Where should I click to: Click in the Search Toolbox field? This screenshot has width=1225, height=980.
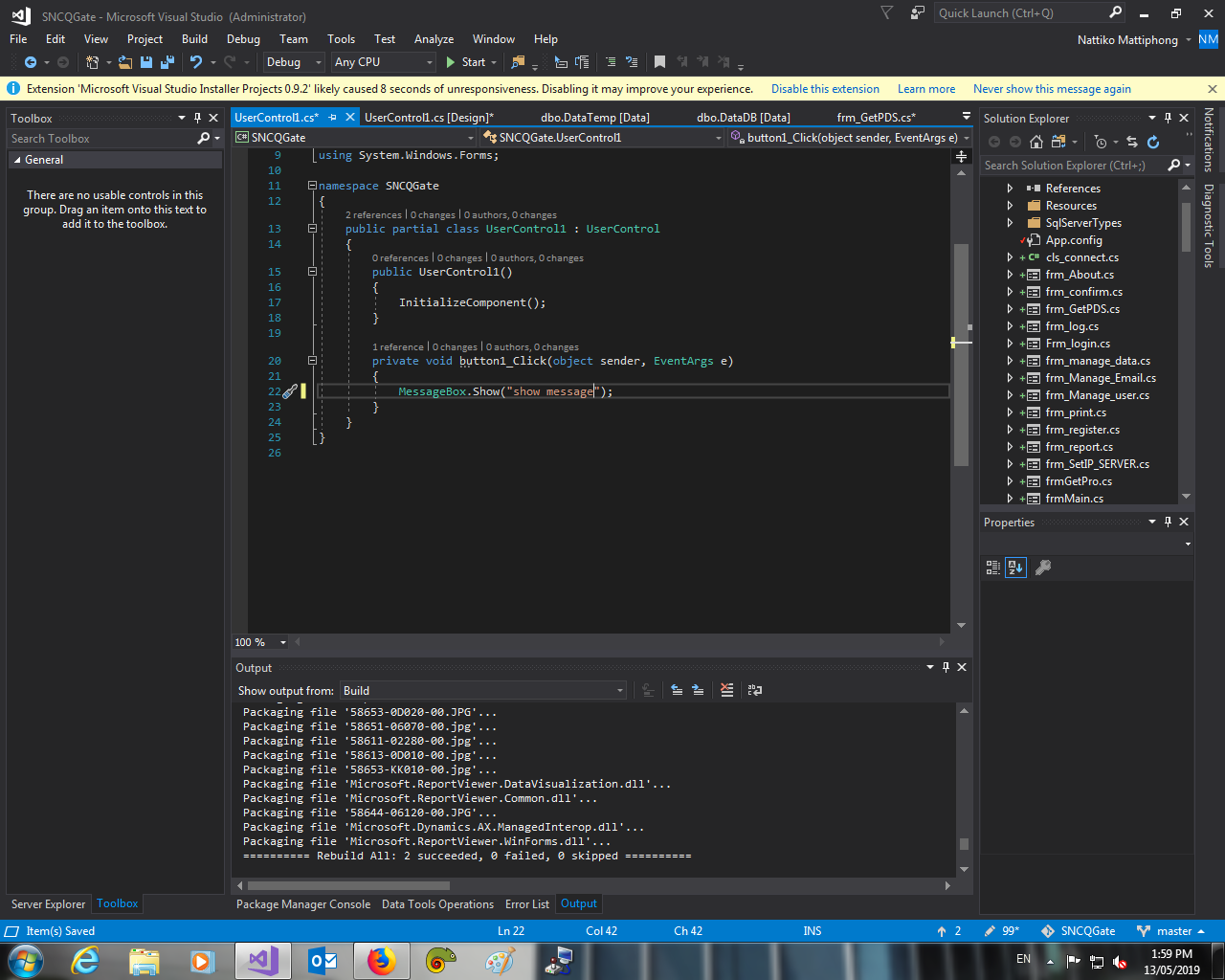[x=100, y=139]
